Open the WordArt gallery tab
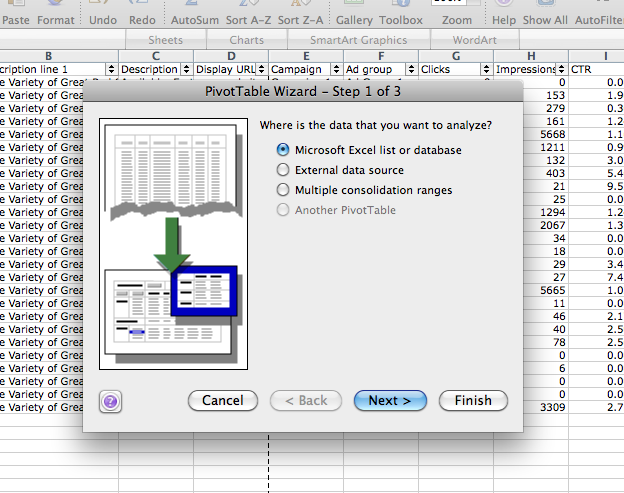This screenshot has height=493, width=624. tap(474, 40)
